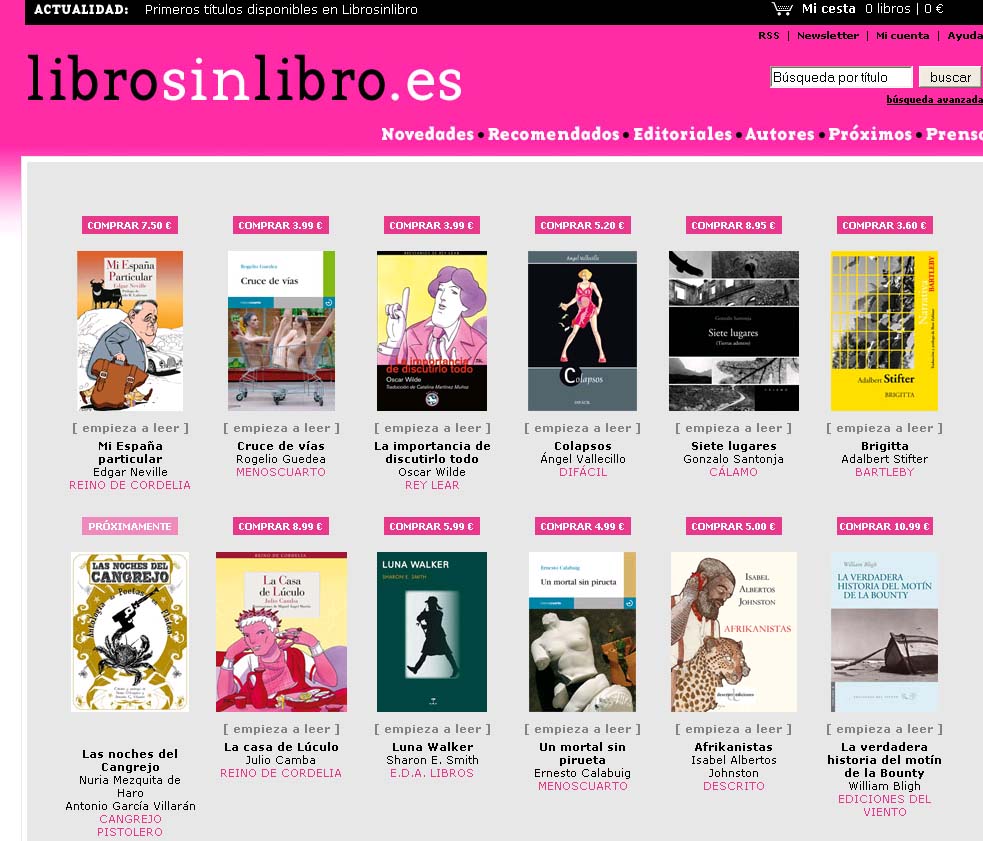This screenshot has height=841, width=983.
Task: Open Brigitta yellow book cover
Action: 885,331
